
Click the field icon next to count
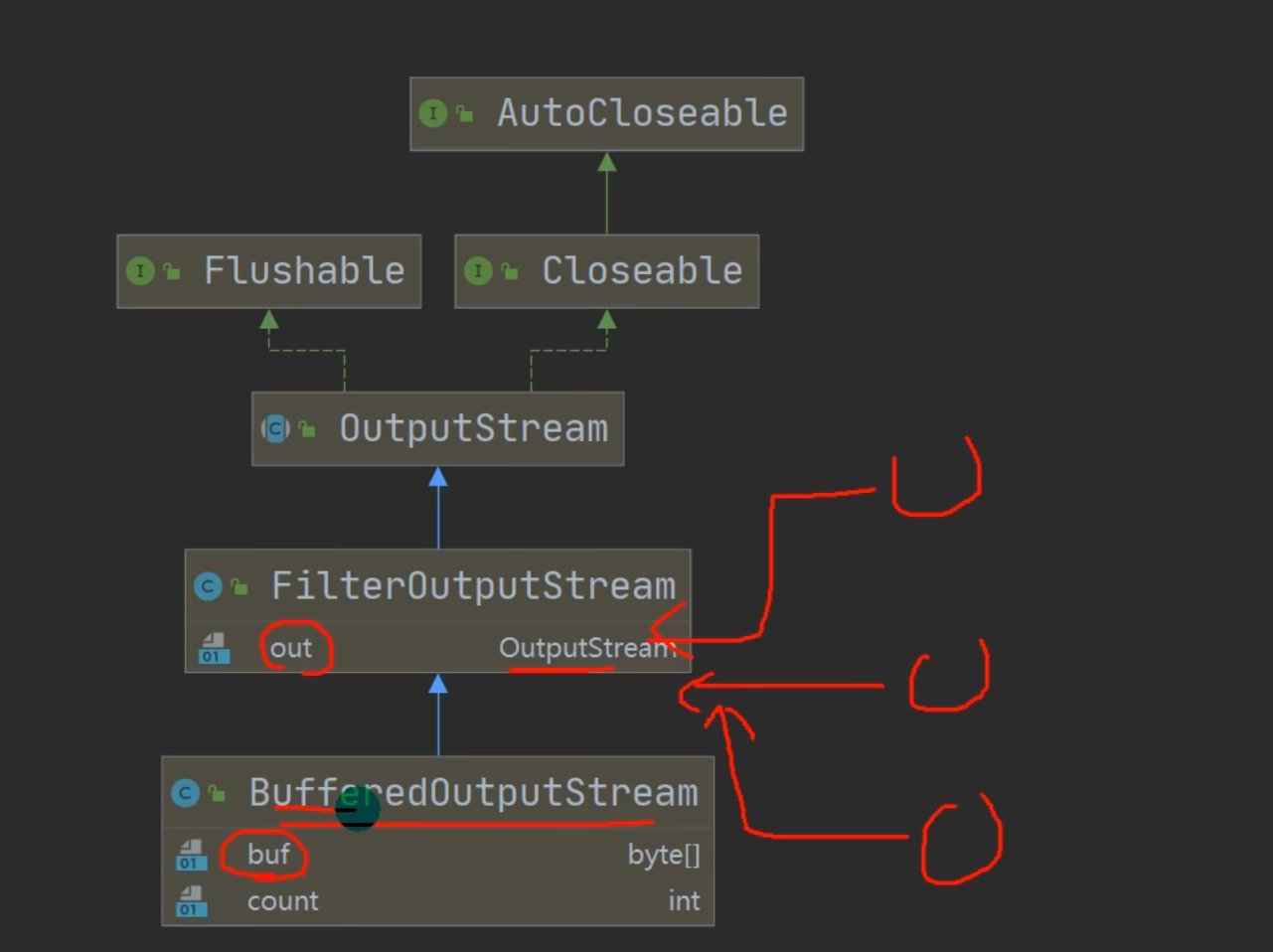coord(191,901)
